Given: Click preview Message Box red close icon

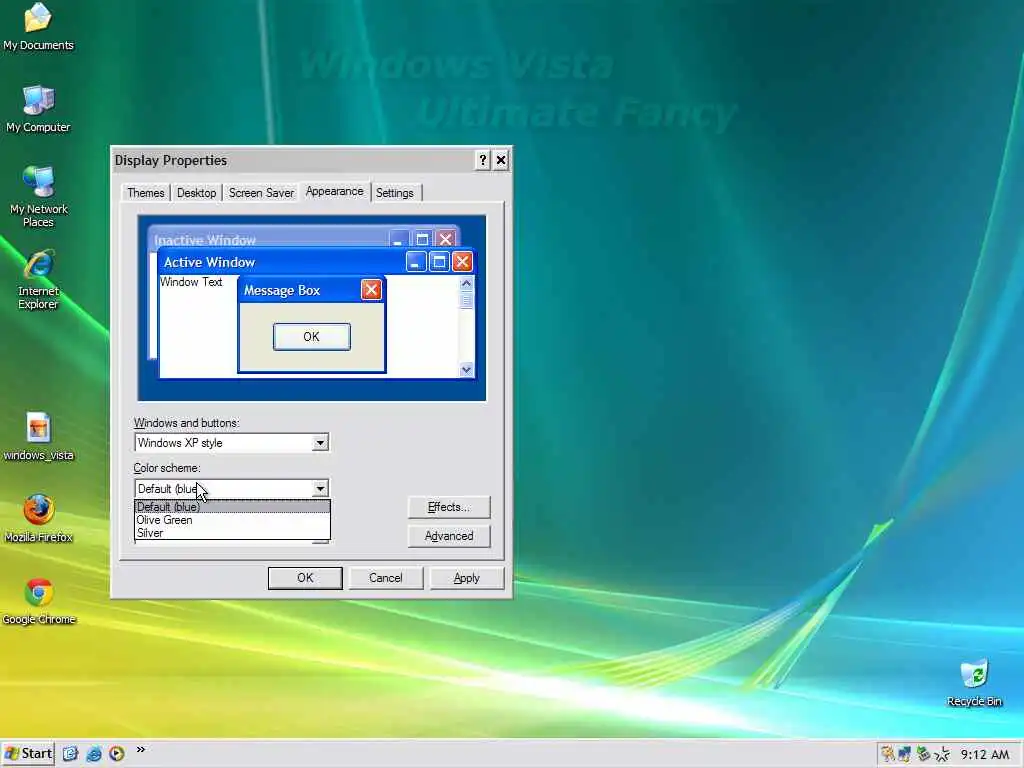Looking at the screenshot, I should coord(371,290).
